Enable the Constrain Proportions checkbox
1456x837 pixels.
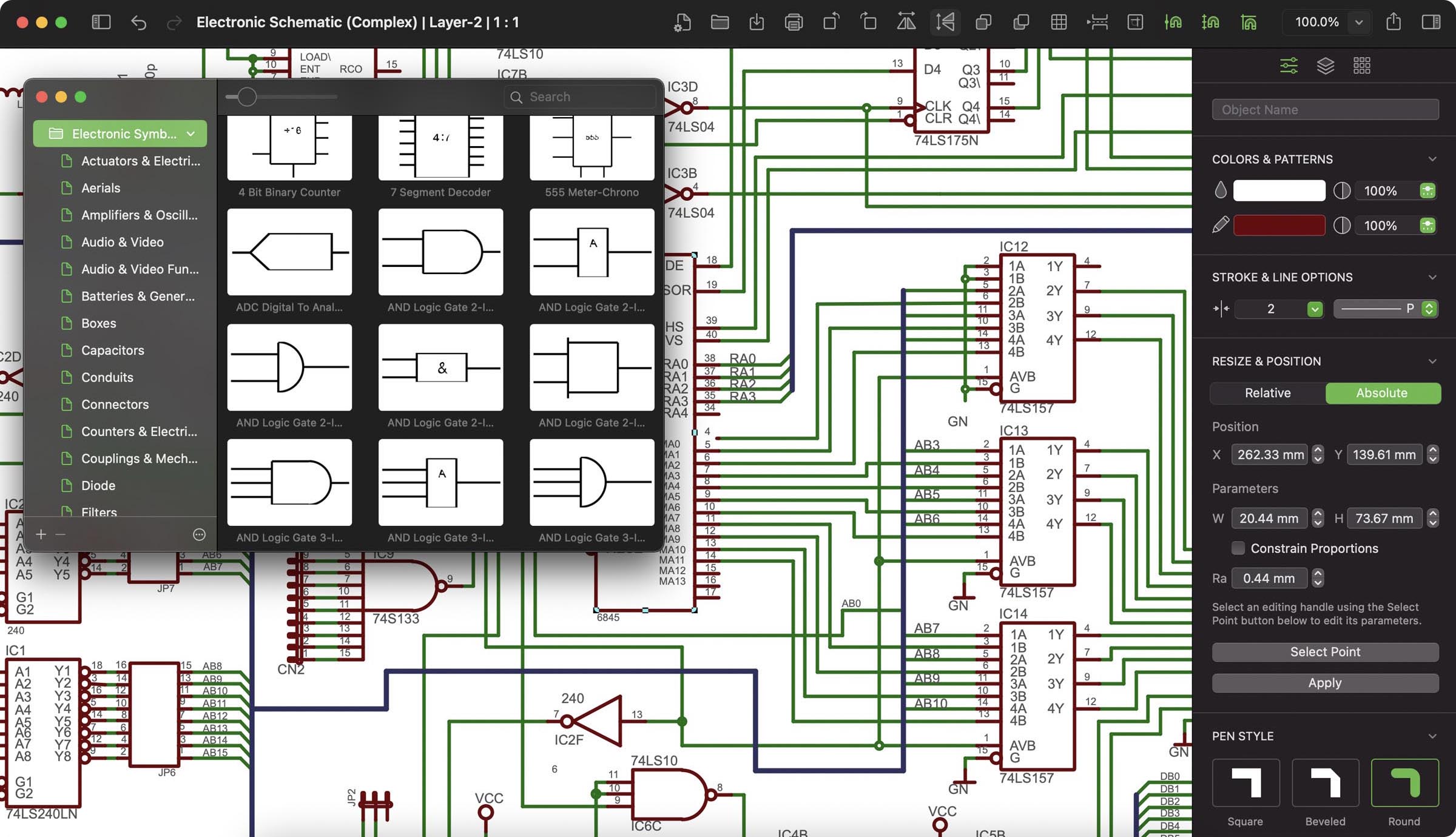point(1238,548)
